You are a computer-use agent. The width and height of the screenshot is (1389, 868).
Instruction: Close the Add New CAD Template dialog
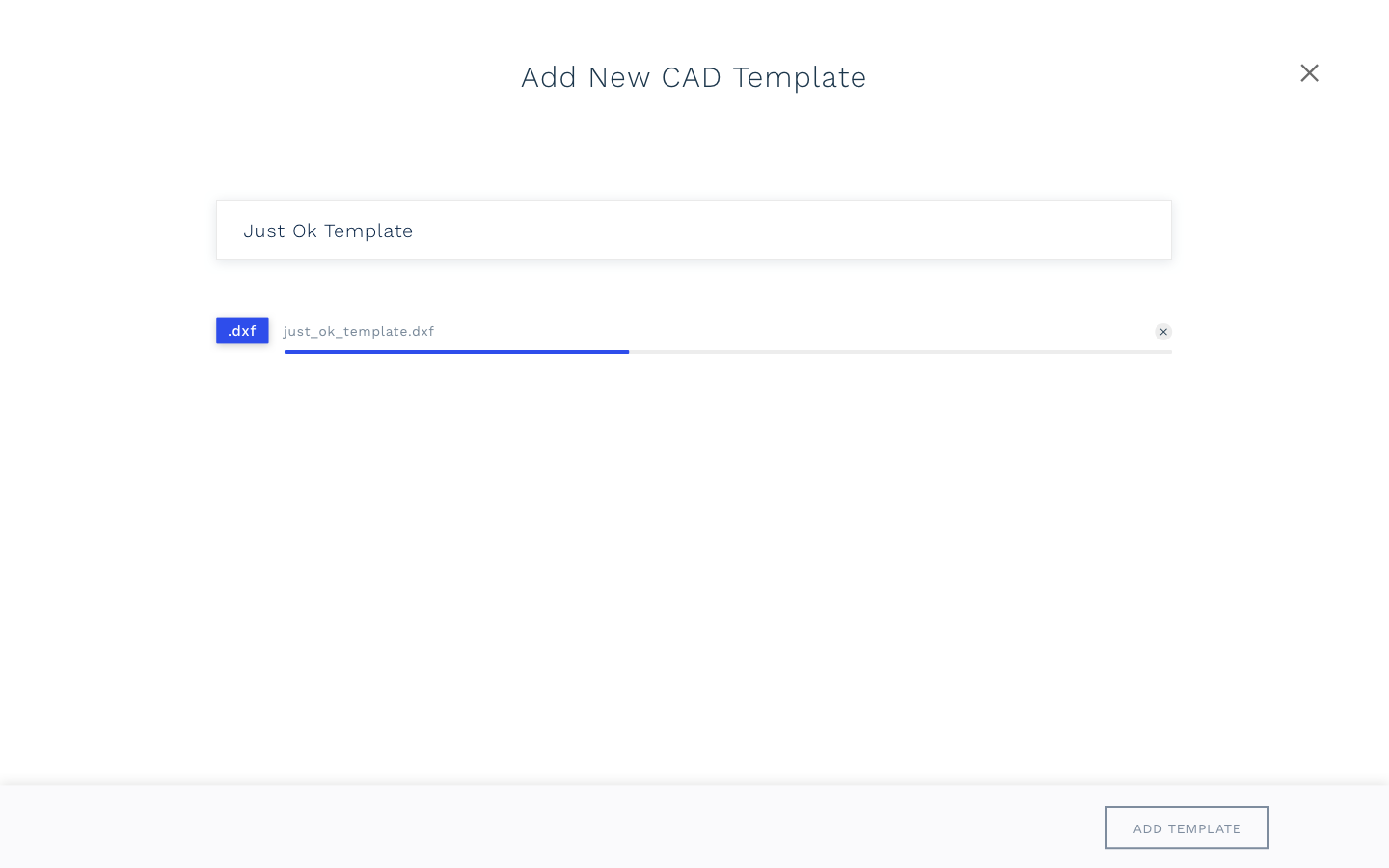(x=1309, y=73)
